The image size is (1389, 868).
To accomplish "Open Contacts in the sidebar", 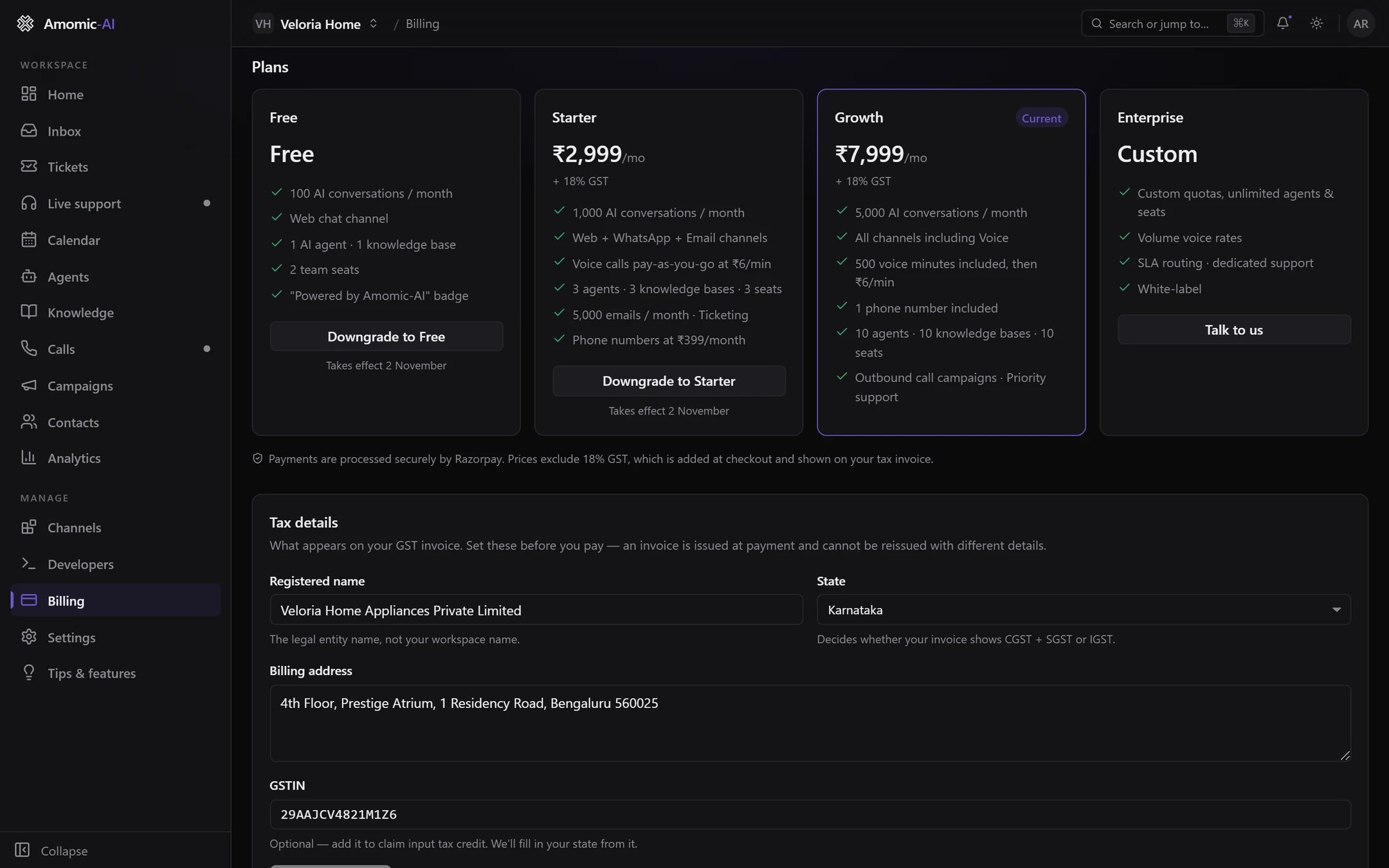I will 116,422.
